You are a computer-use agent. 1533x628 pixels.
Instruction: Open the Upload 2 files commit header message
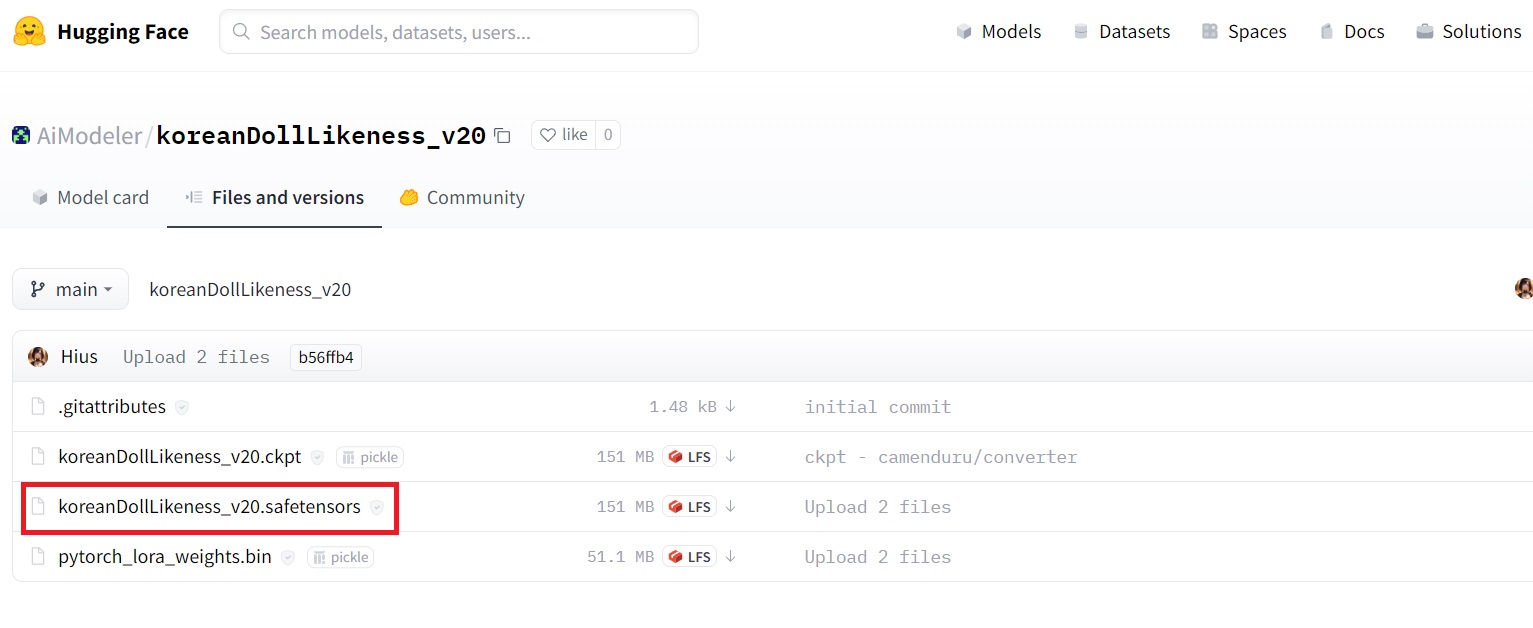196,357
